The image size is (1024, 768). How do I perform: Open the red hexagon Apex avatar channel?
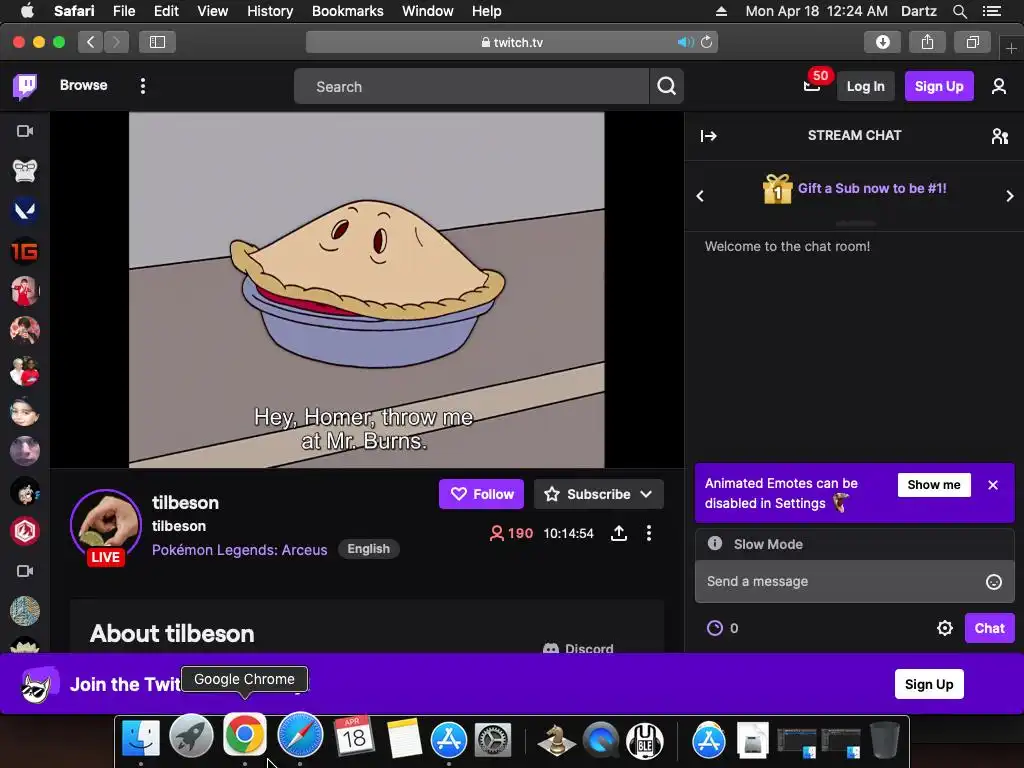[25, 532]
